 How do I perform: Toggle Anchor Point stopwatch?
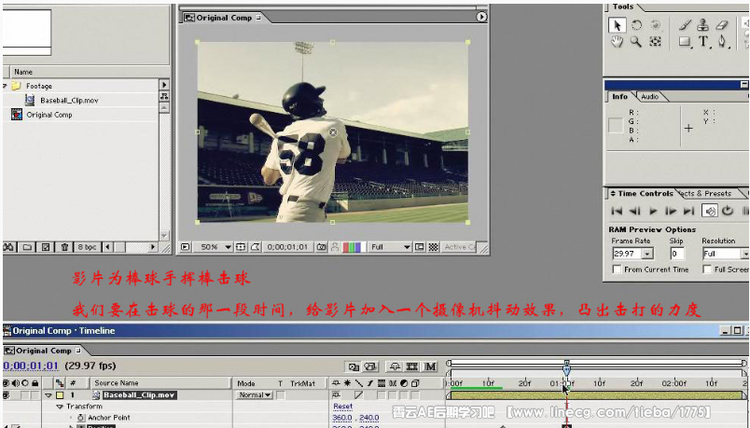(81, 417)
